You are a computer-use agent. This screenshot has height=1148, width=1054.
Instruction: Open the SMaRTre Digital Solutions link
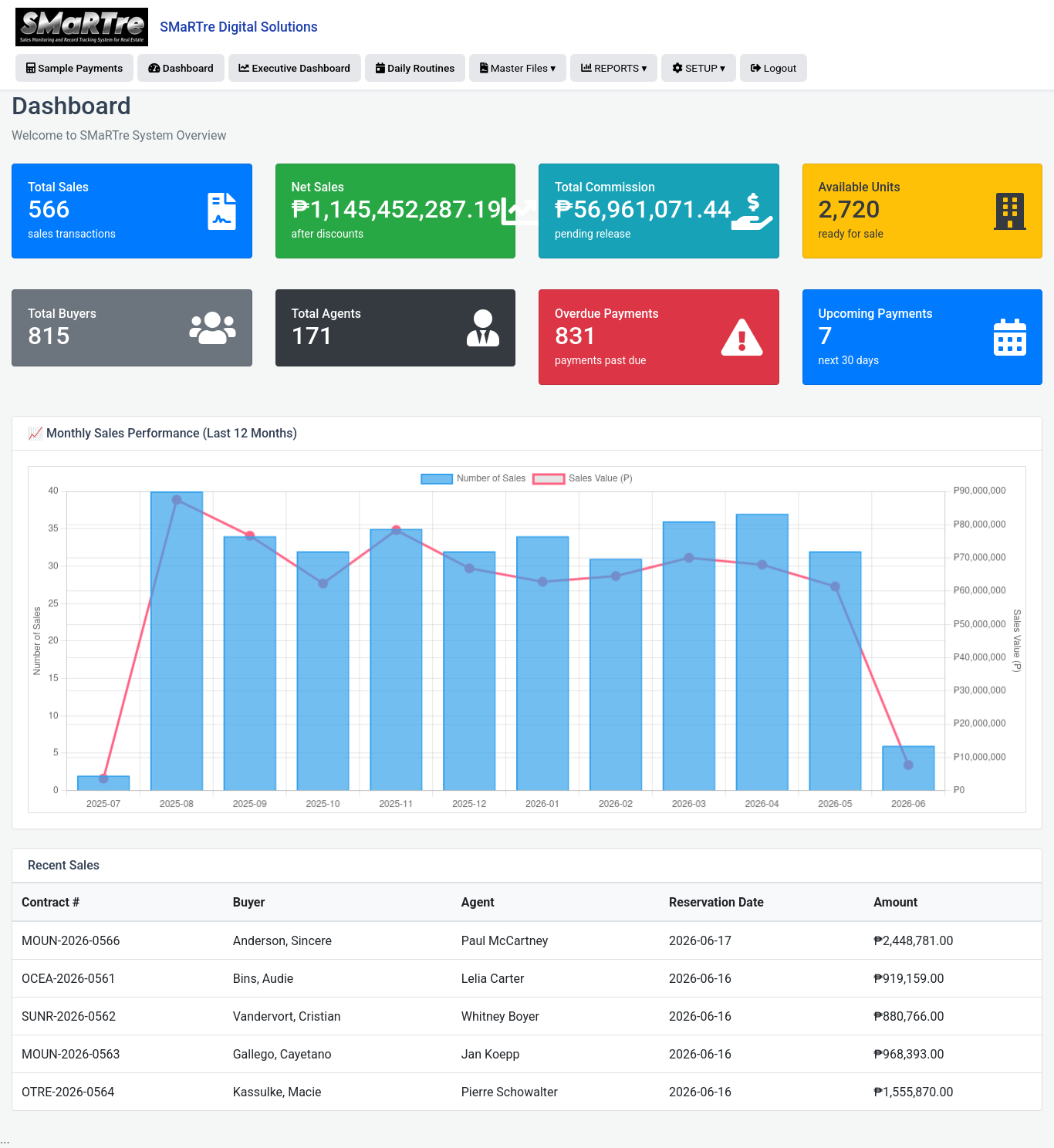coord(238,27)
